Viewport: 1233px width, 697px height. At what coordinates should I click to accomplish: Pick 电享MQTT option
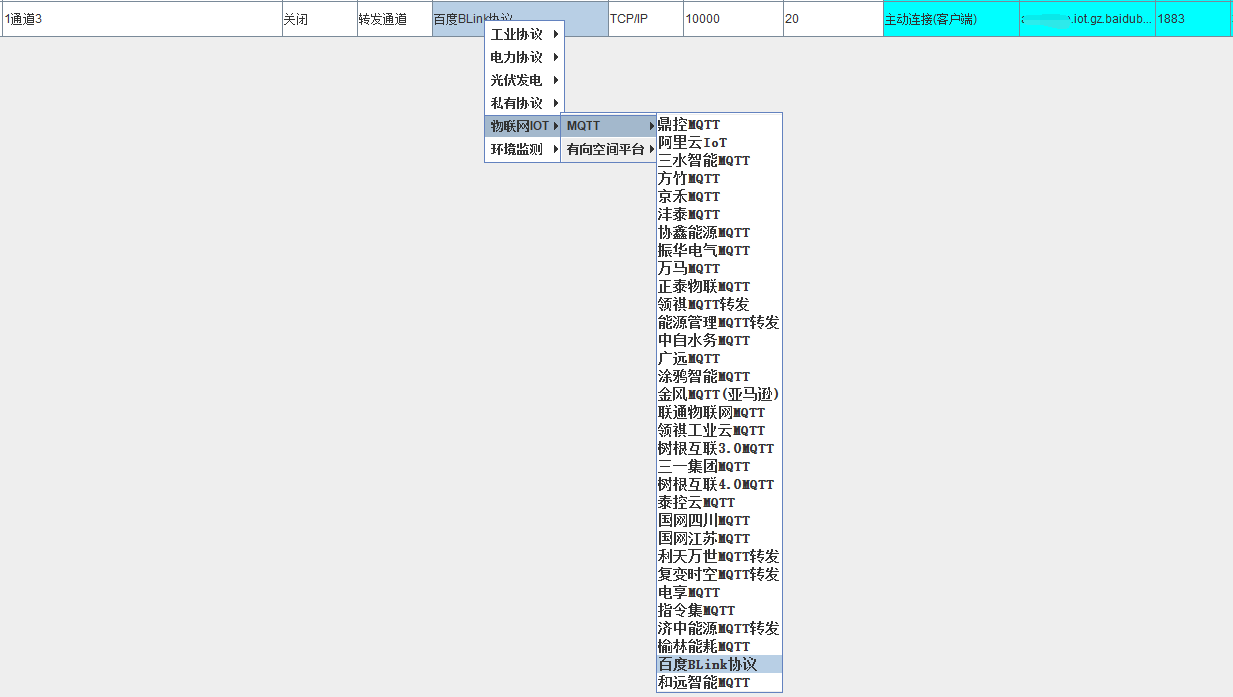[x=719, y=592]
